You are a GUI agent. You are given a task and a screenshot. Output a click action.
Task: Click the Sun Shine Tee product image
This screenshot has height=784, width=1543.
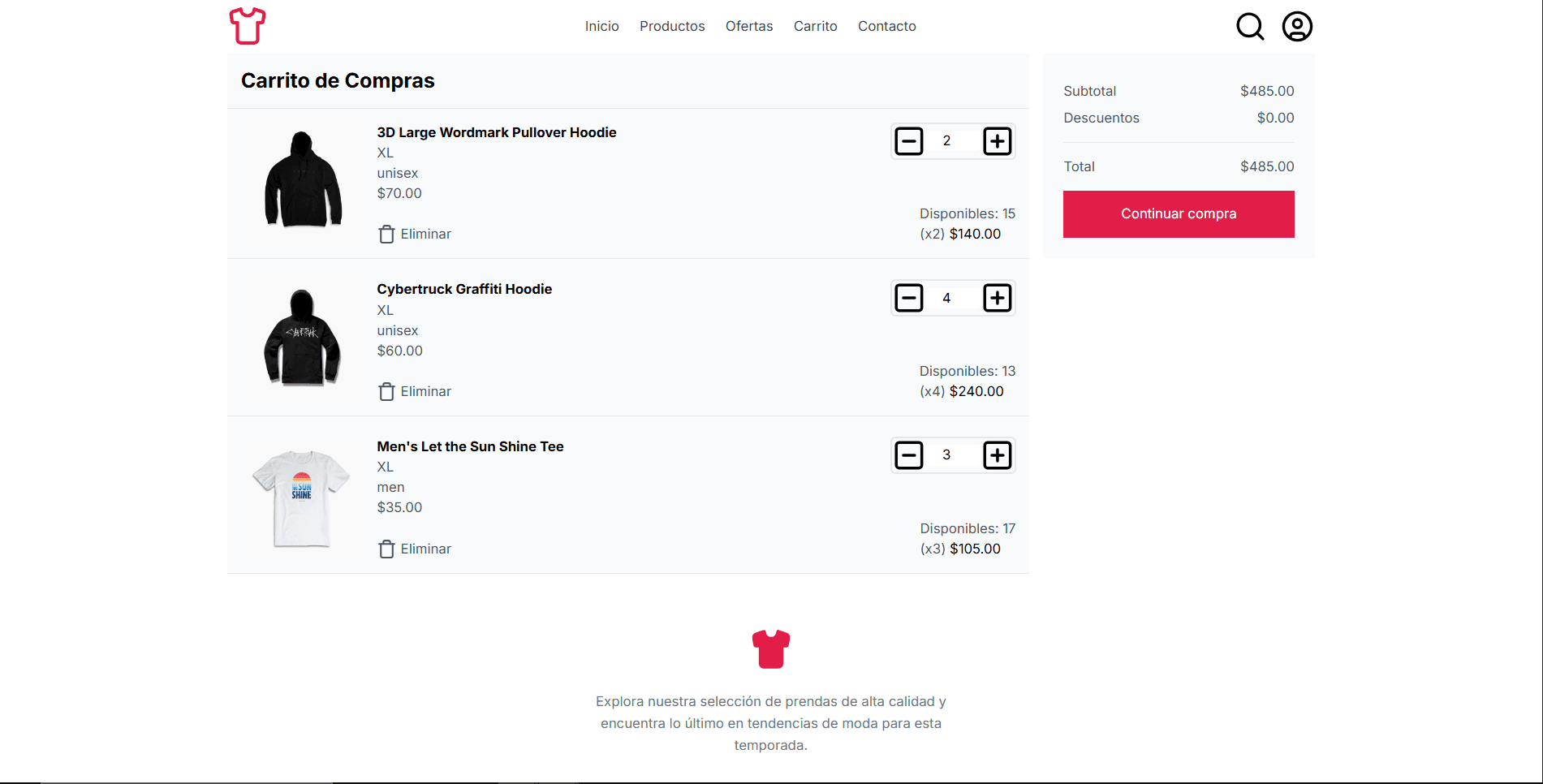click(302, 496)
